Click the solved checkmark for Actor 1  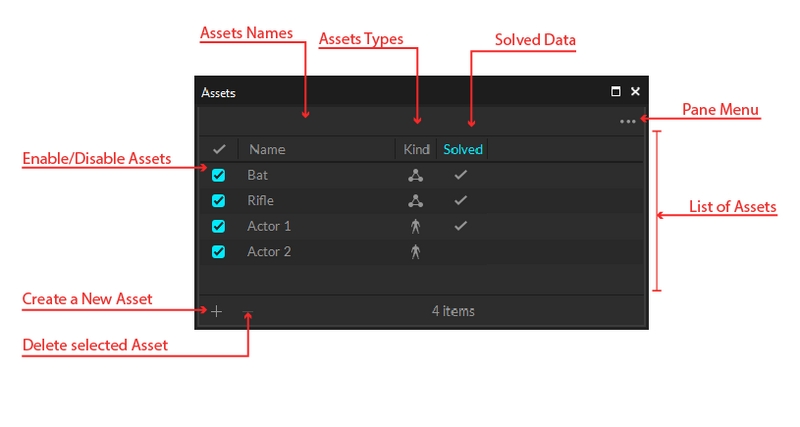(460, 226)
